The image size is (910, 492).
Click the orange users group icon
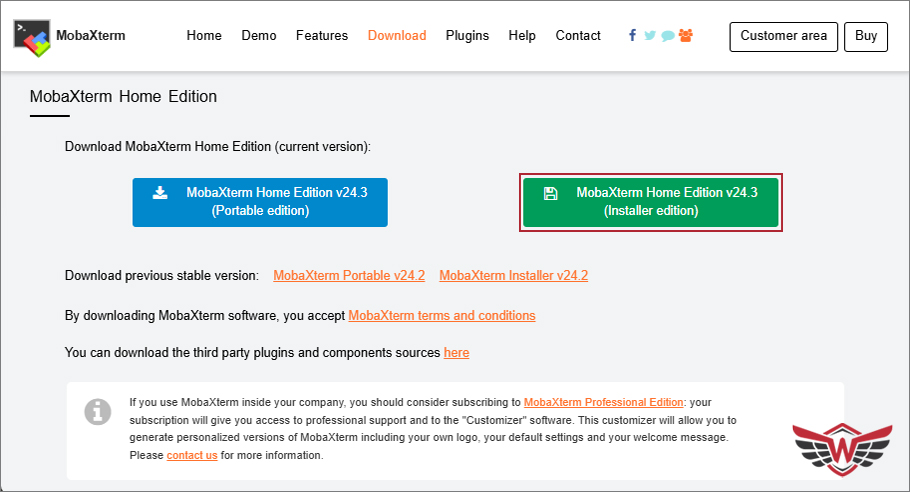(685, 36)
